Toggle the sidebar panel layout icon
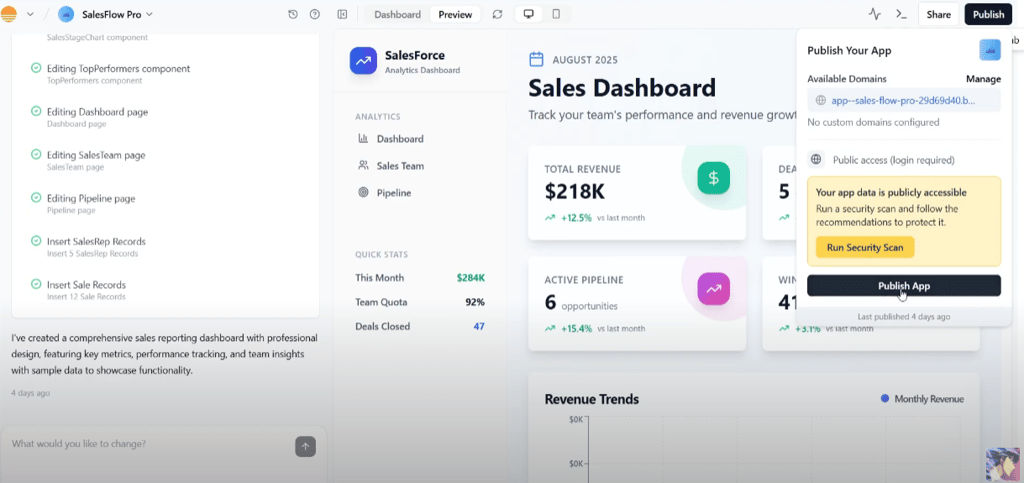 (342, 14)
